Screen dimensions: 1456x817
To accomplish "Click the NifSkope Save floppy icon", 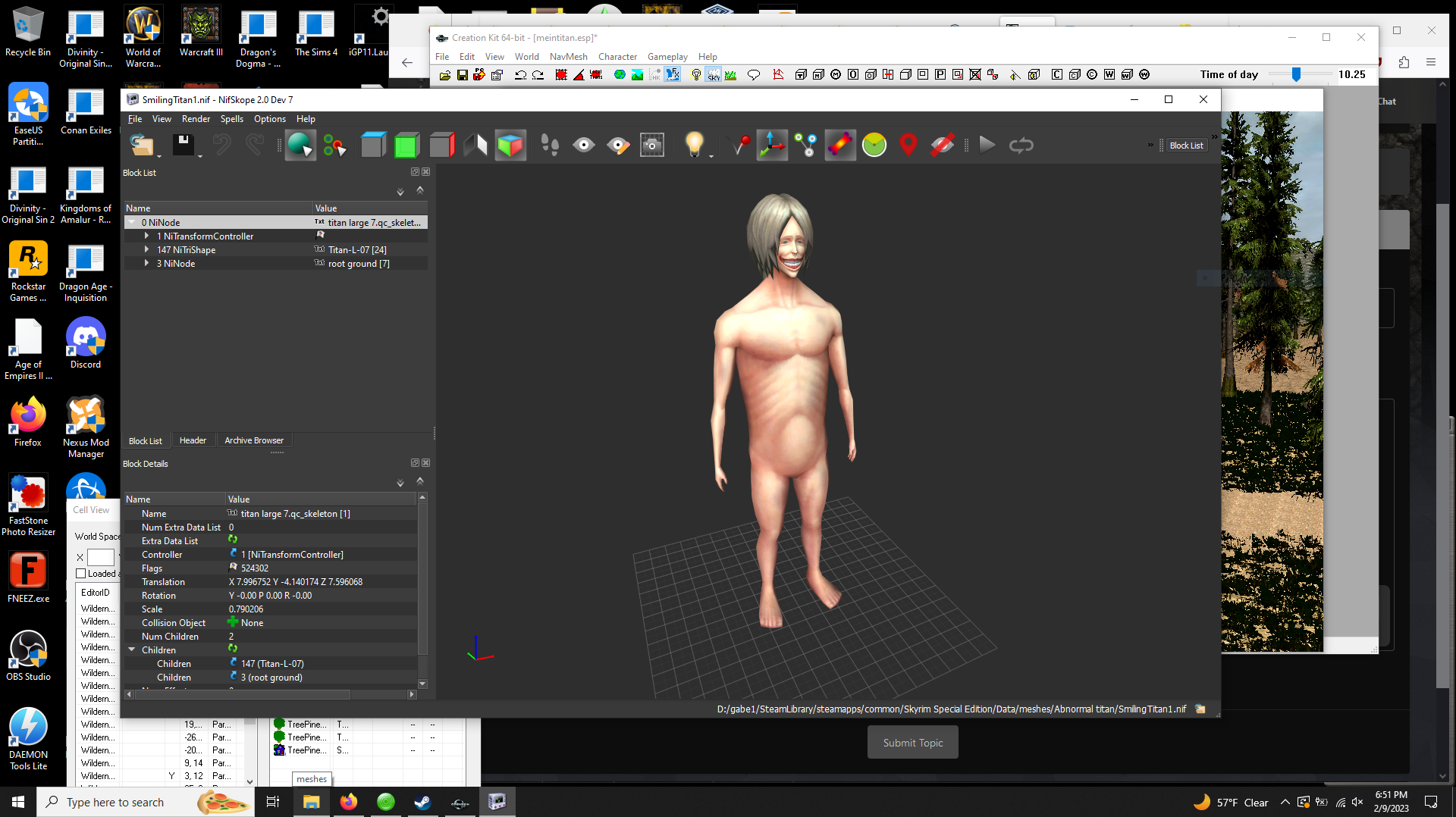I will coord(183,145).
